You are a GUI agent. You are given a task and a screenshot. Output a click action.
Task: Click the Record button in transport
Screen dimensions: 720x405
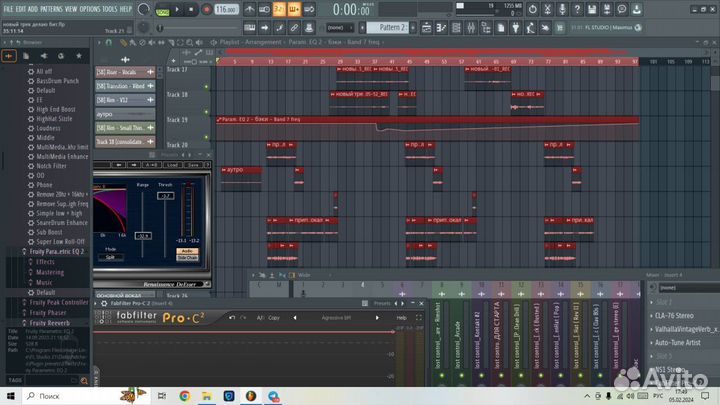coord(205,9)
